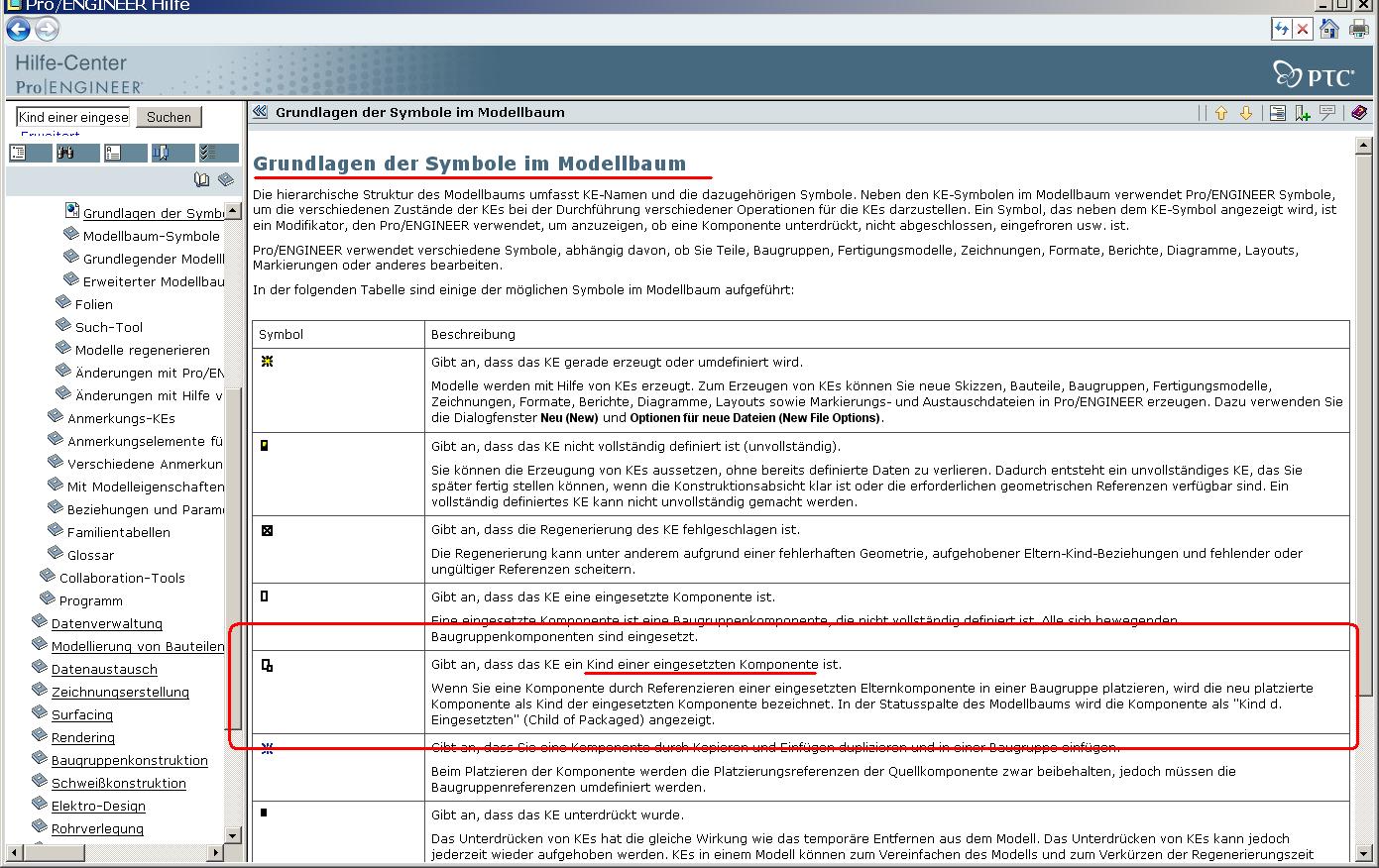1379x868 pixels.
Task: Click the forward navigation arrow
Action: pos(47,30)
